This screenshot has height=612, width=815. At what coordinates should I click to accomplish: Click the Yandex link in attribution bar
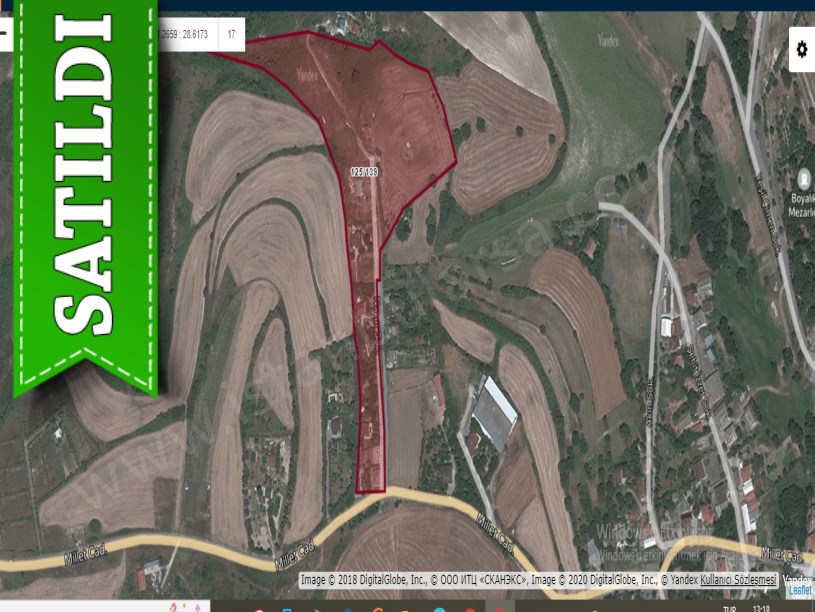tap(679, 576)
